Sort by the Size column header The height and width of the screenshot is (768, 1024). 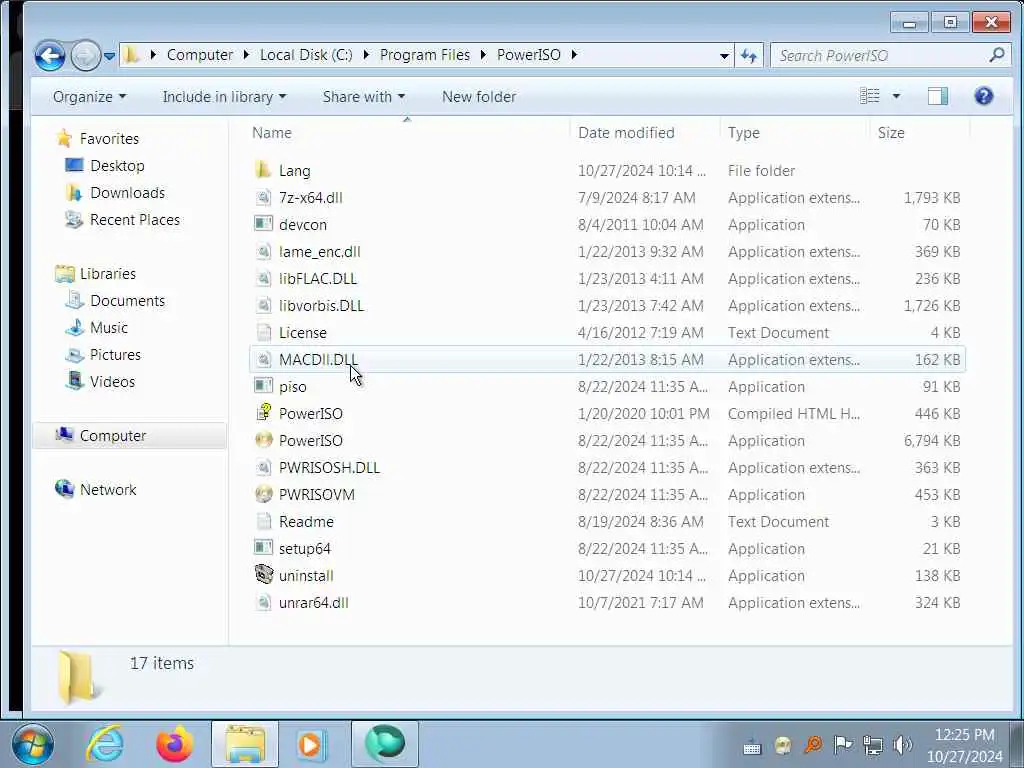[x=891, y=133]
